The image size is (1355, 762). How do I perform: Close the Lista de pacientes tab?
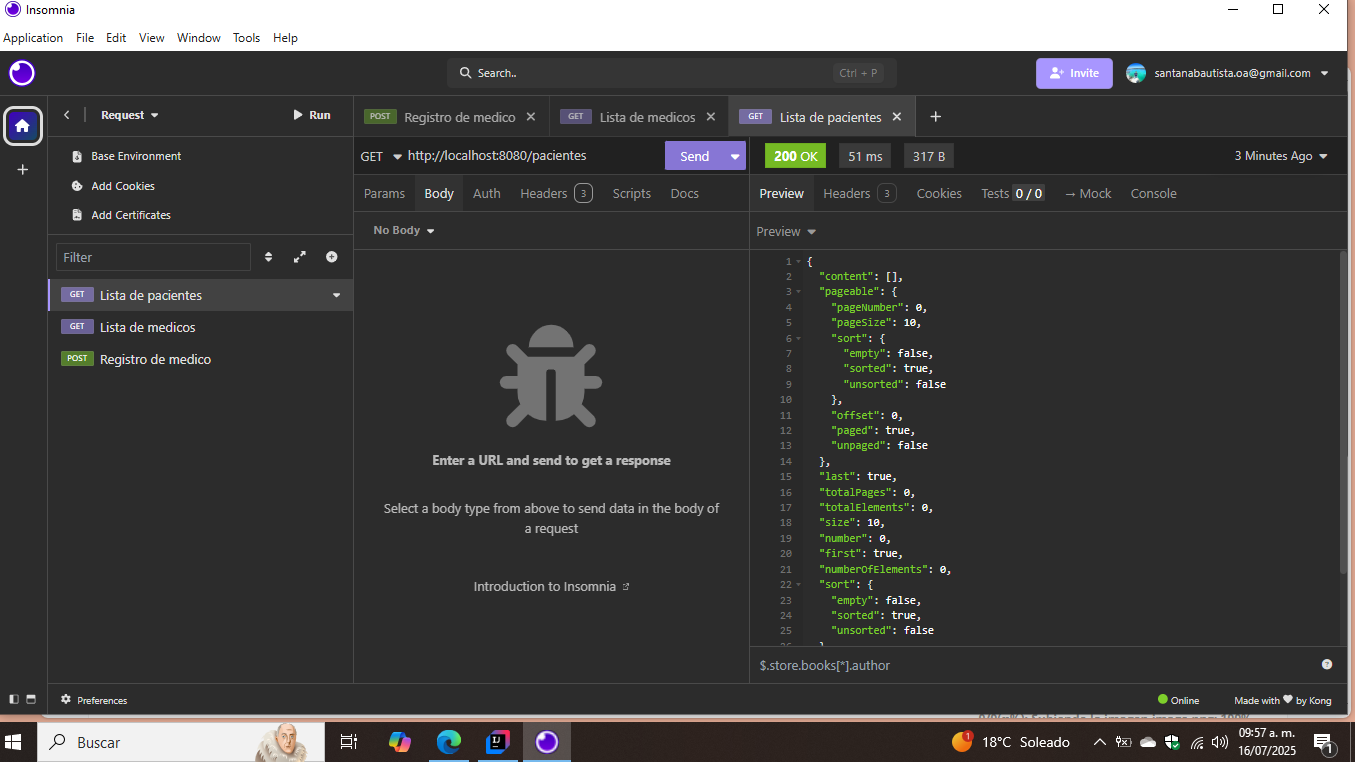click(897, 117)
